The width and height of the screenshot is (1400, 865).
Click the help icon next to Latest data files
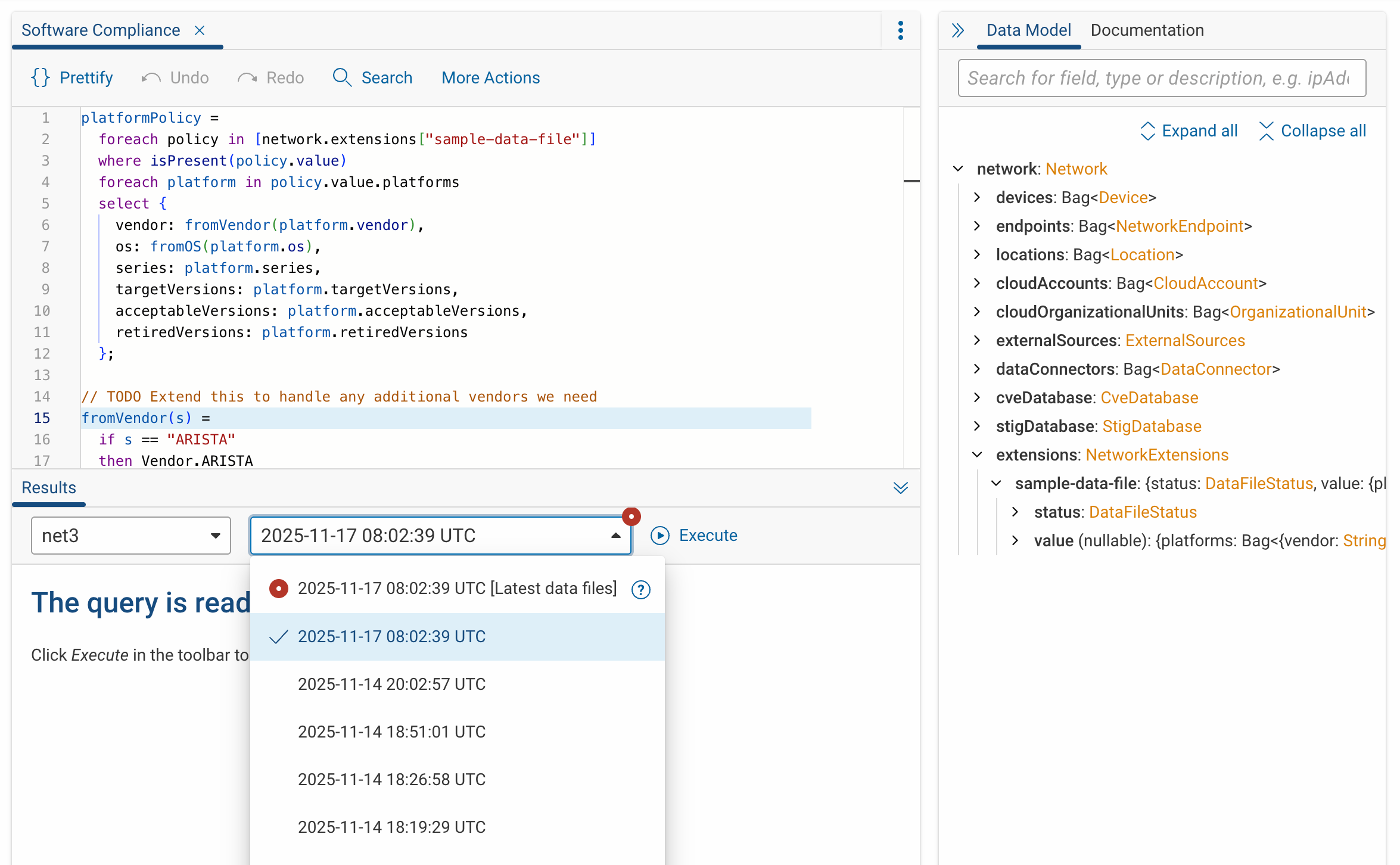640,590
